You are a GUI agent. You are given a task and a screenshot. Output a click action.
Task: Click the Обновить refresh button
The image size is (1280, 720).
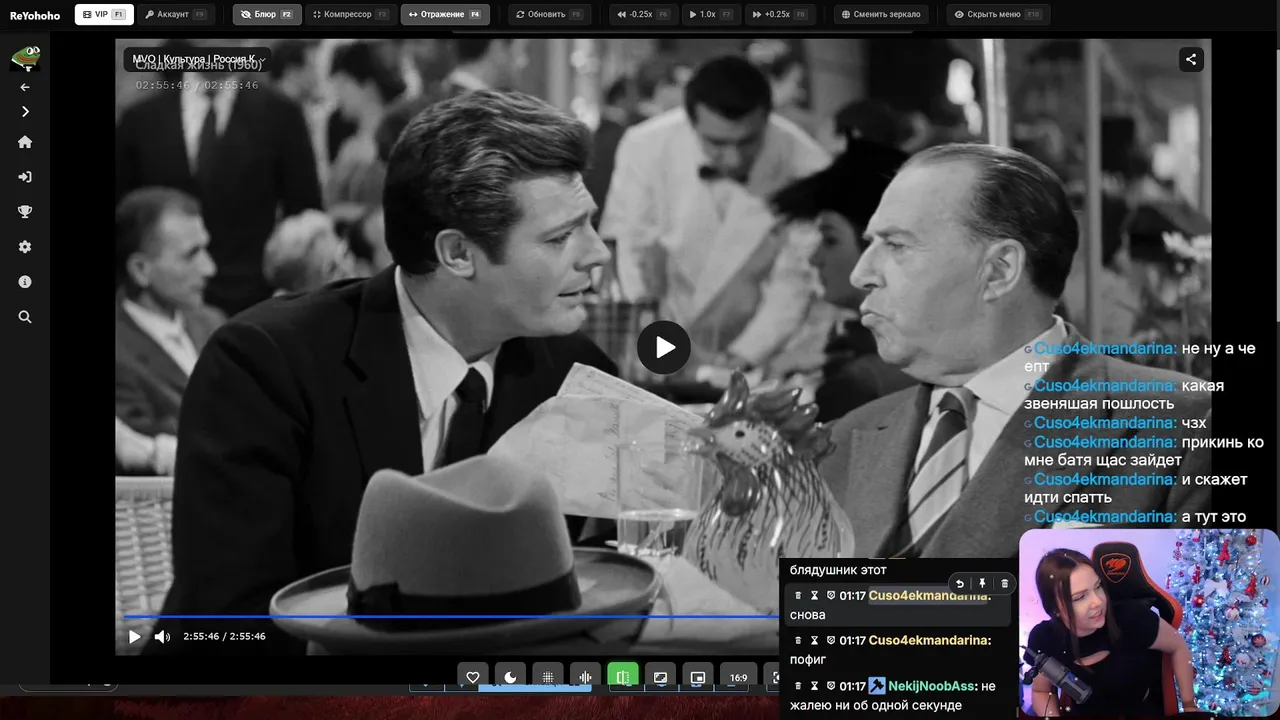point(547,15)
